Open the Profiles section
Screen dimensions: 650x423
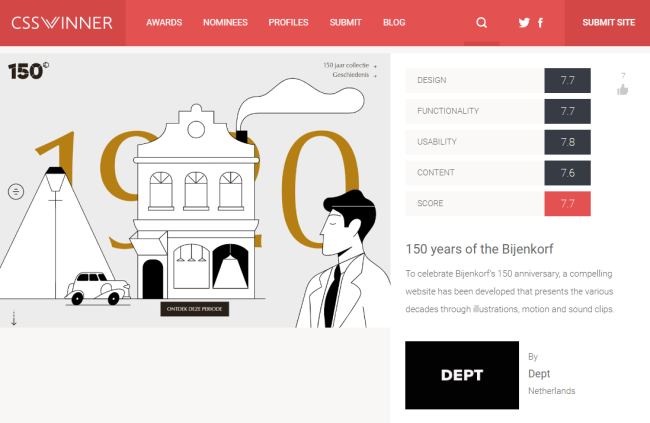click(288, 22)
